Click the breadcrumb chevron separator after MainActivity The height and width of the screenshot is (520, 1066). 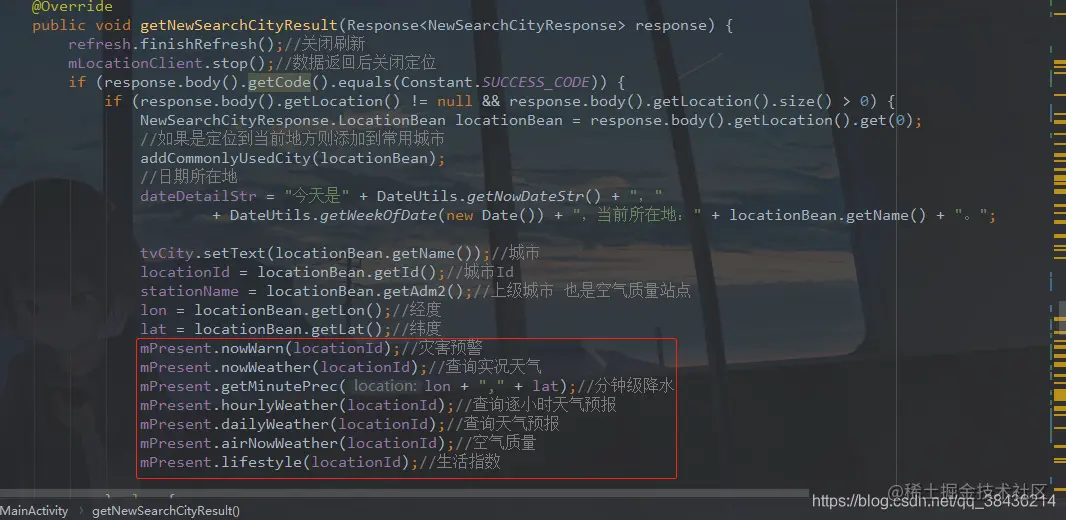80,510
